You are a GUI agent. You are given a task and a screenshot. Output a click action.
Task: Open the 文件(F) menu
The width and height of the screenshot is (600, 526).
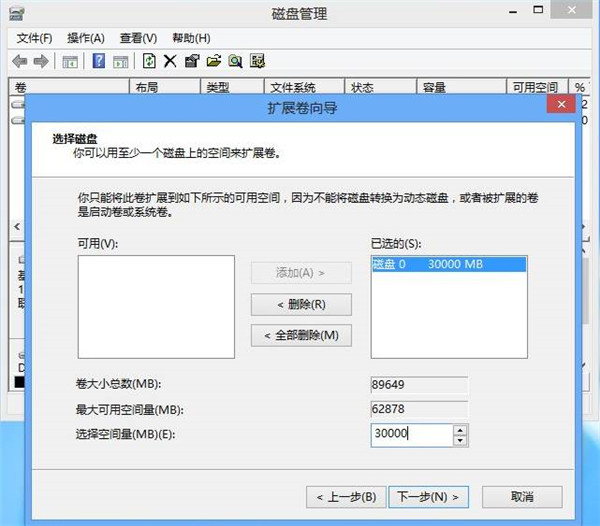tap(34, 38)
